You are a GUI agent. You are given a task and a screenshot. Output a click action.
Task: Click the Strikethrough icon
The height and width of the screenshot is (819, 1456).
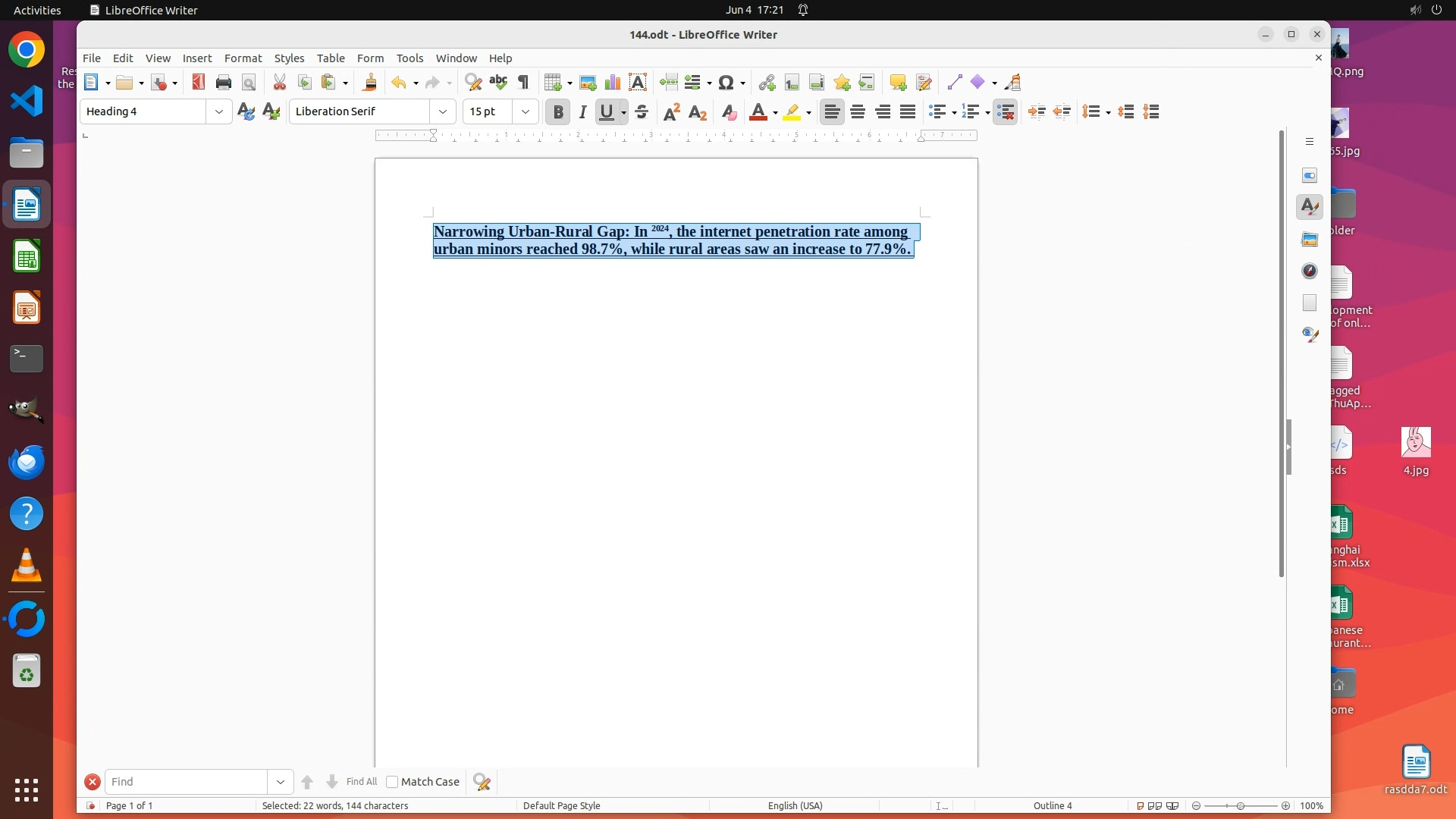tap(642, 111)
